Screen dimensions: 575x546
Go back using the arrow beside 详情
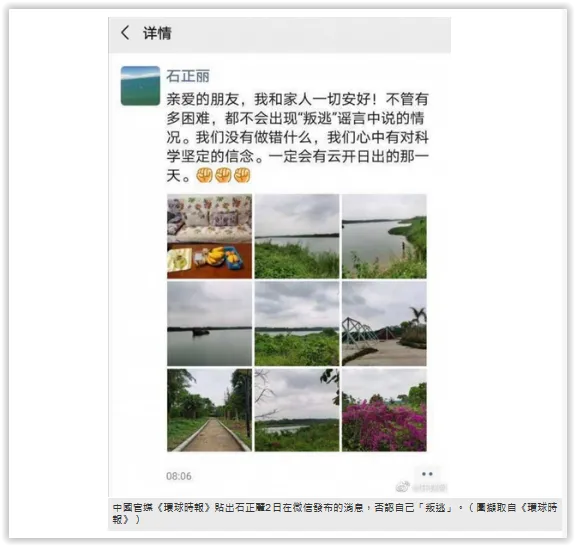click(x=125, y=33)
